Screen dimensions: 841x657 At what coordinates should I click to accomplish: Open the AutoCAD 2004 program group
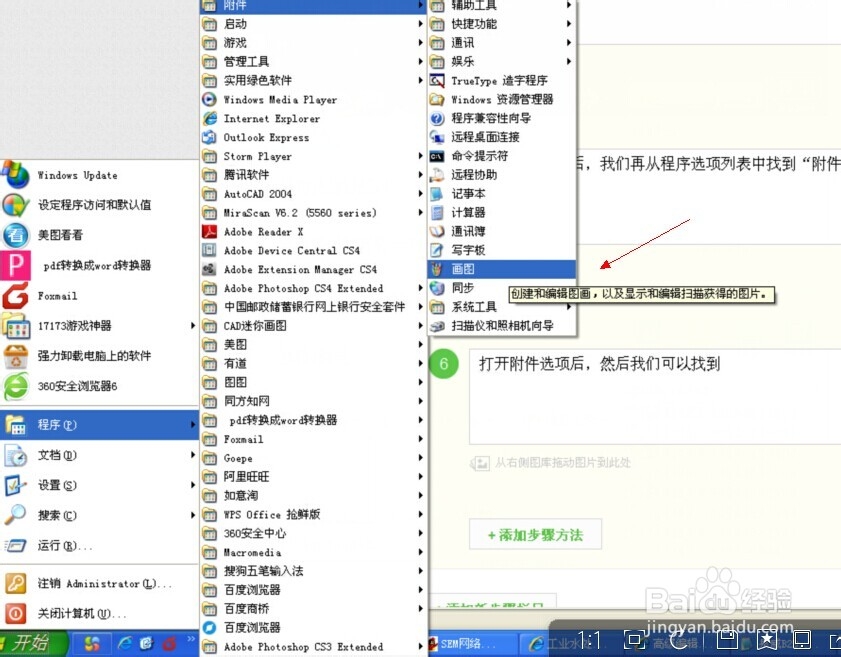click(313, 194)
